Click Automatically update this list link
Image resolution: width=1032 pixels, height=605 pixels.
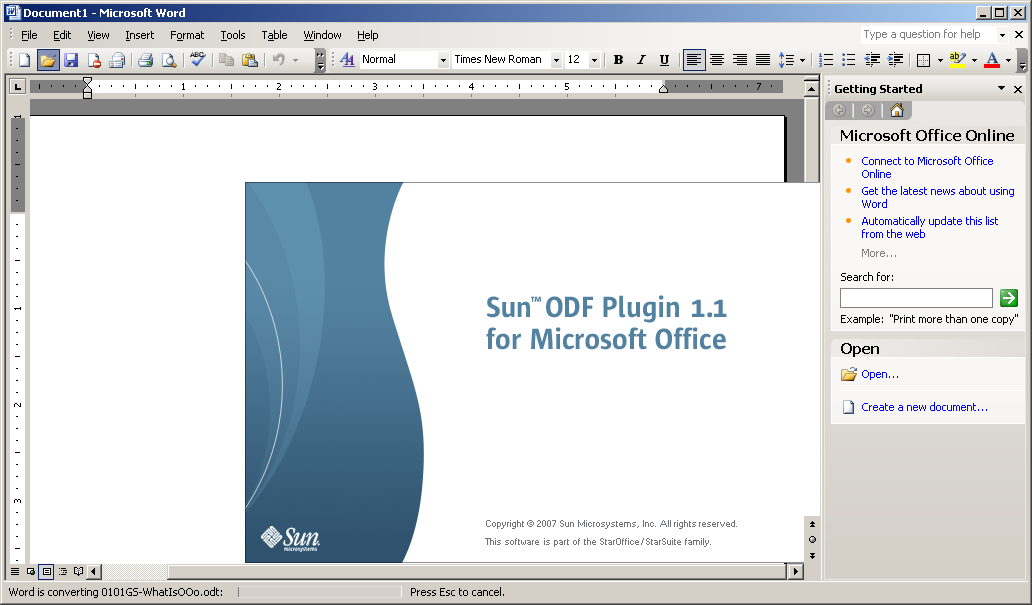coord(929,228)
